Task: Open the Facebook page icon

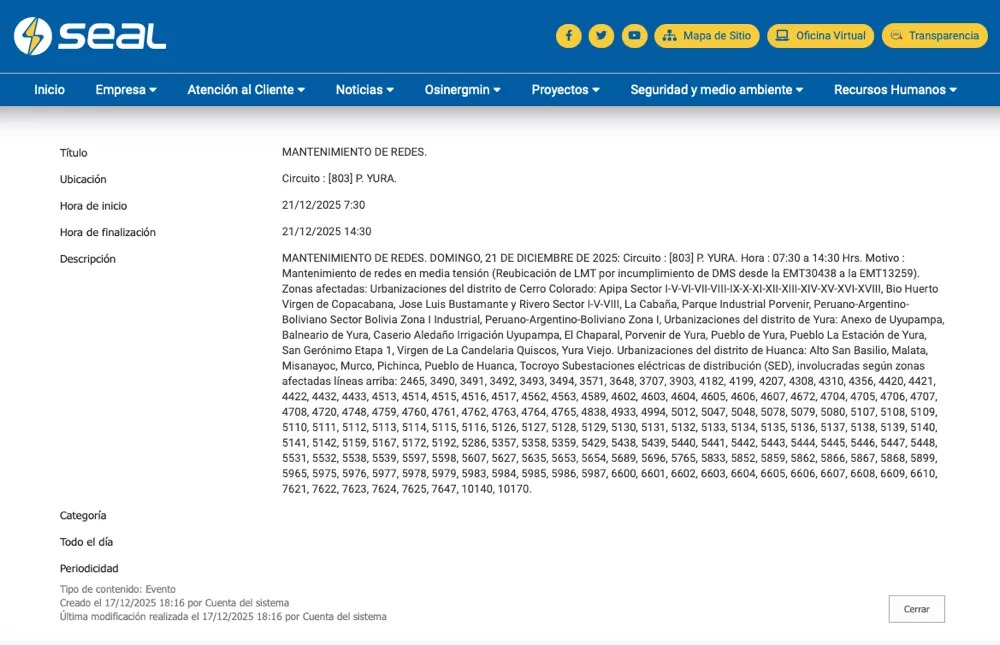Action: click(568, 36)
